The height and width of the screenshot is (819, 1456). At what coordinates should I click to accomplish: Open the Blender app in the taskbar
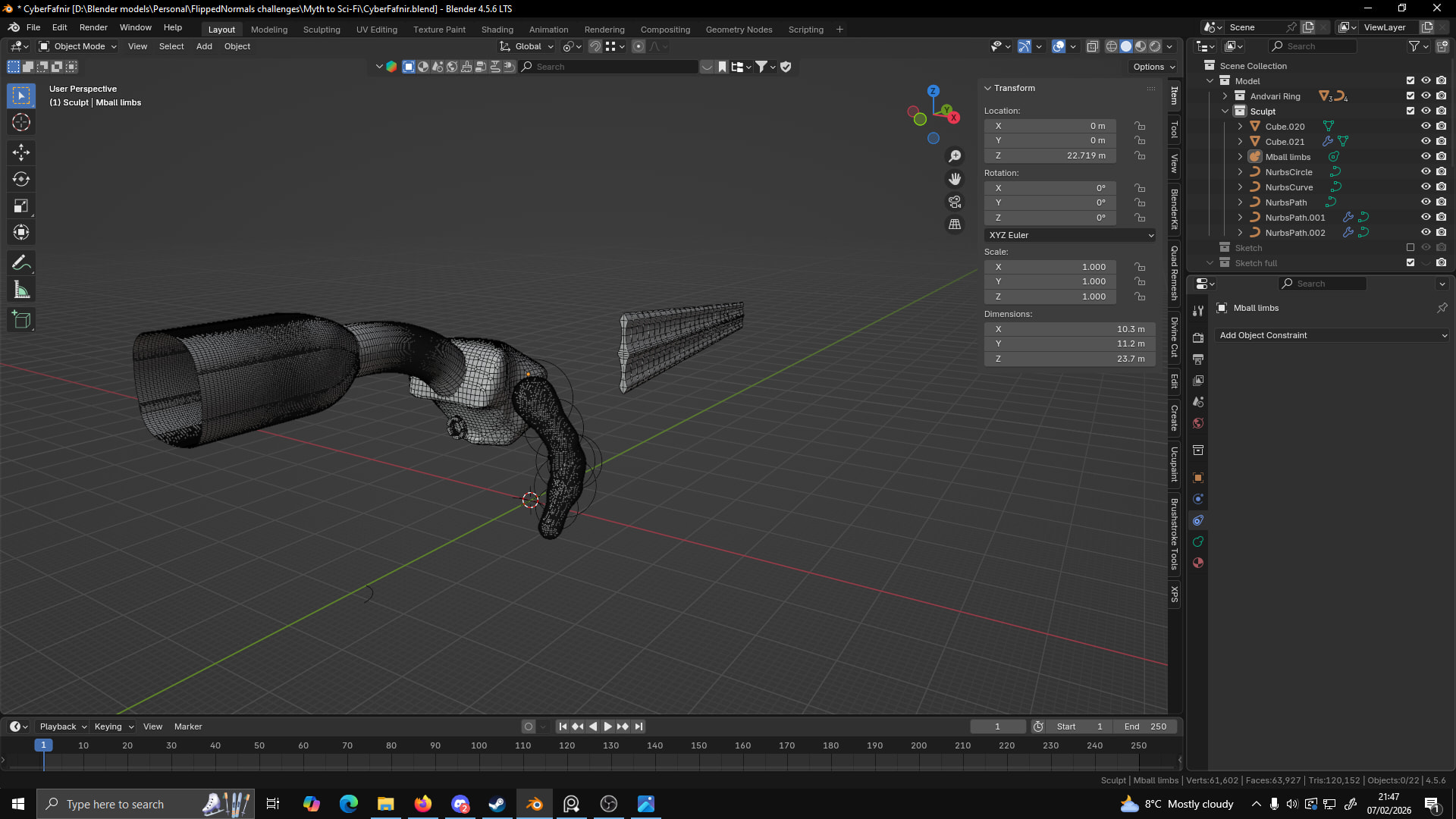(535, 804)
